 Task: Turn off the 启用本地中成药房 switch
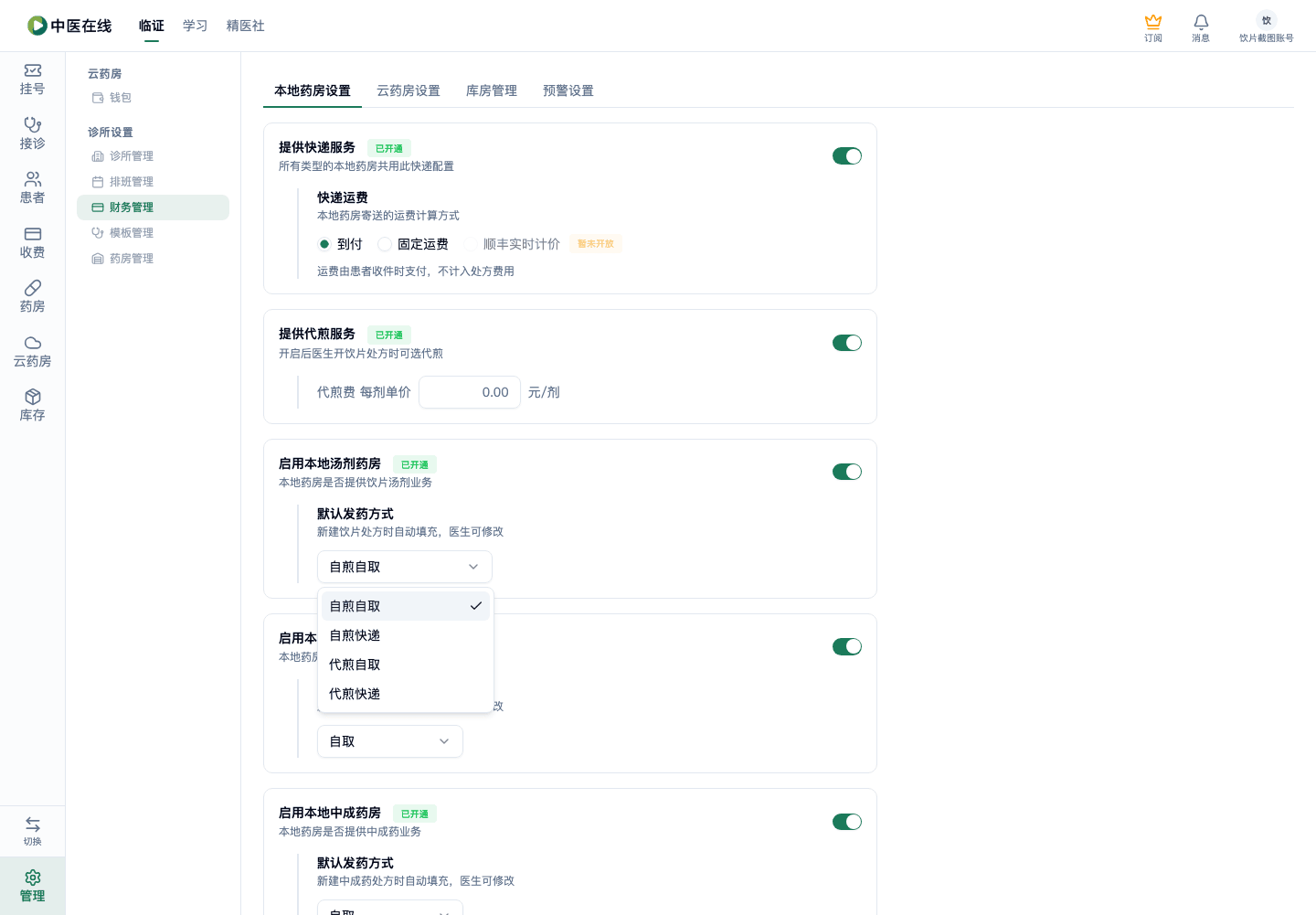pos(847,822)
